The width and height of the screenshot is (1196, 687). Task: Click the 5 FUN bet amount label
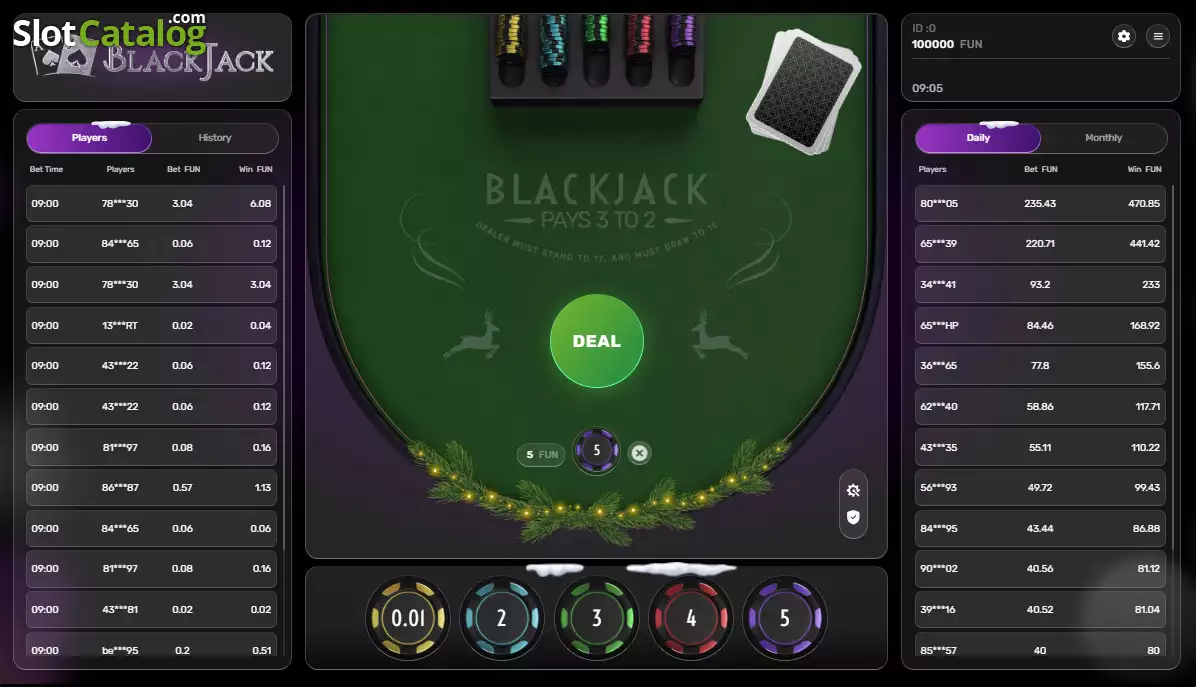point(542,454)
